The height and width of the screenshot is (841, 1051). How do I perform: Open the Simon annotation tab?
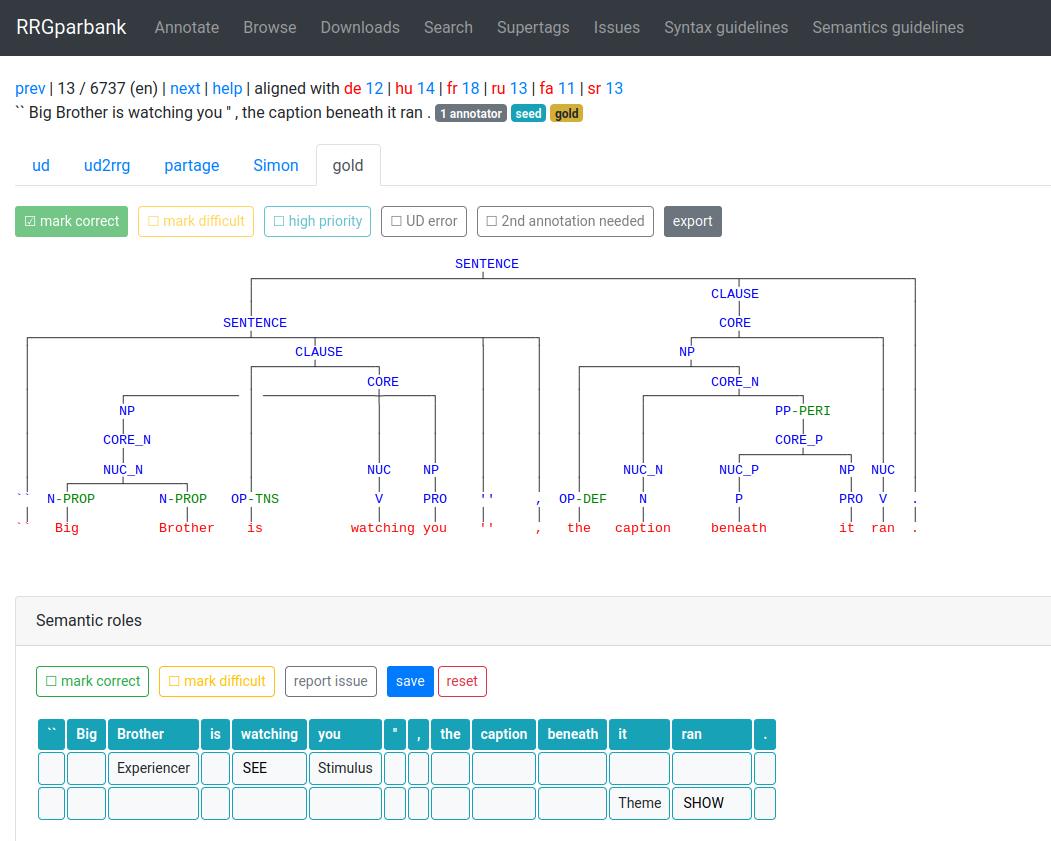tap(276, 165)
